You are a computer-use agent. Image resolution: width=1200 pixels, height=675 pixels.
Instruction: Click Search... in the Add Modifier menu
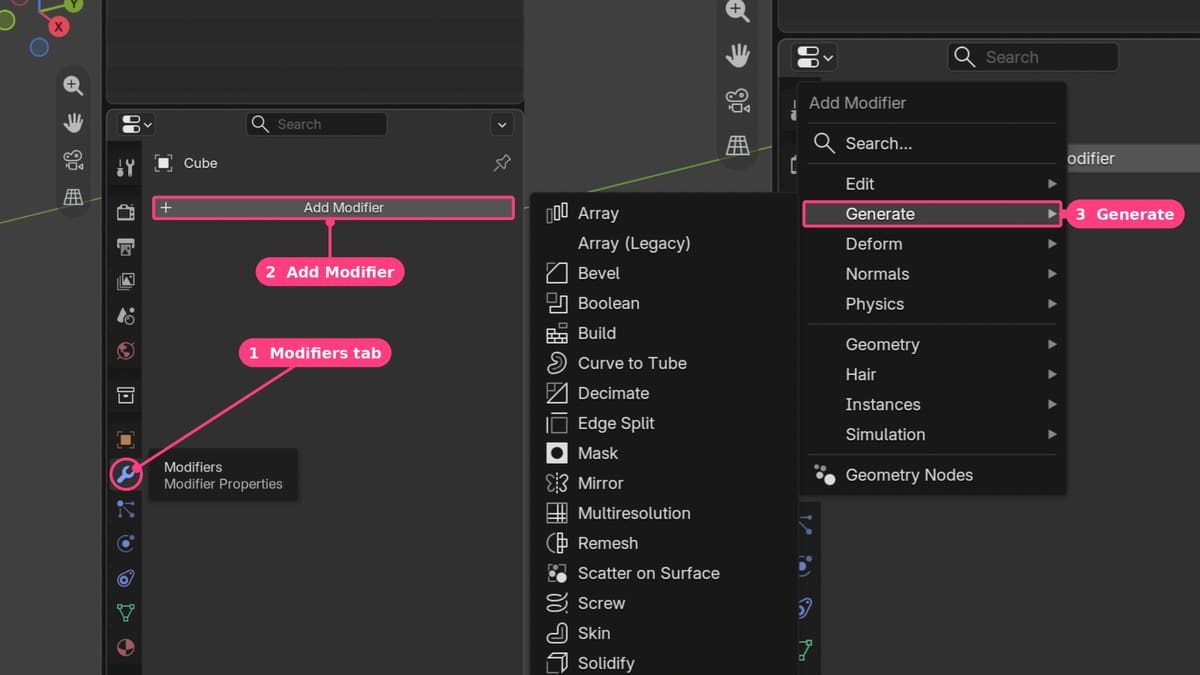tap(932, 143)
